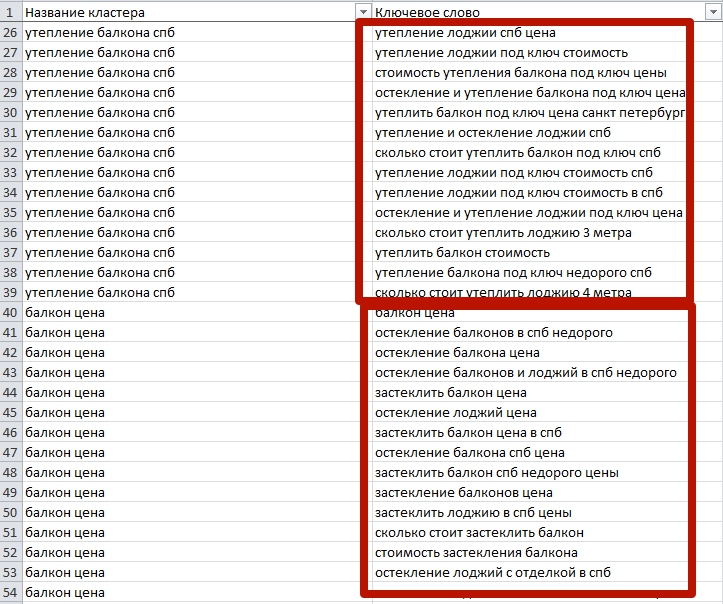Select cell 'утепление и остекление лоджии спб'
The image size is (723, 604).
click(546, 132)
